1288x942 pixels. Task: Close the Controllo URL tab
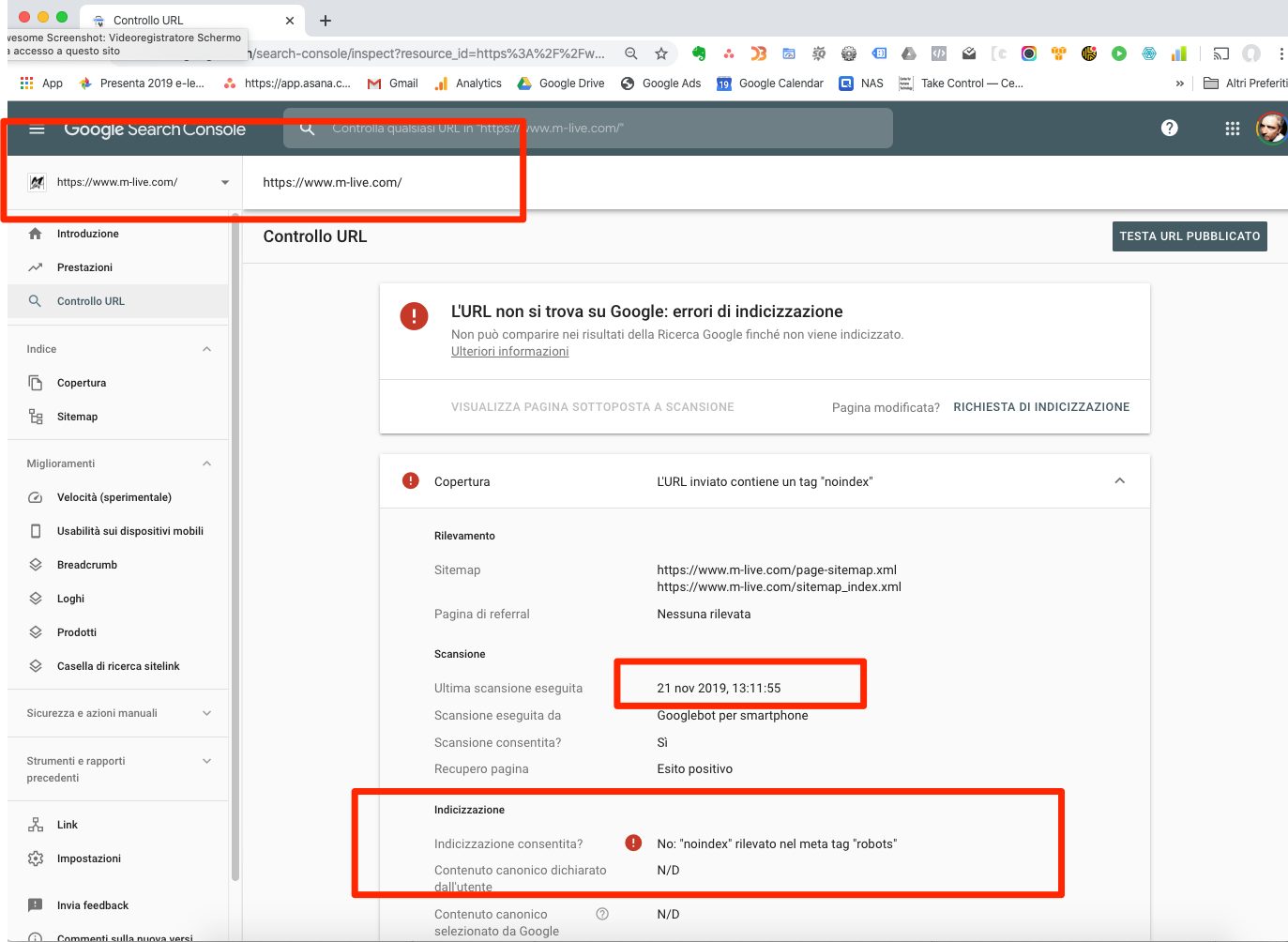tap(290, 21)
